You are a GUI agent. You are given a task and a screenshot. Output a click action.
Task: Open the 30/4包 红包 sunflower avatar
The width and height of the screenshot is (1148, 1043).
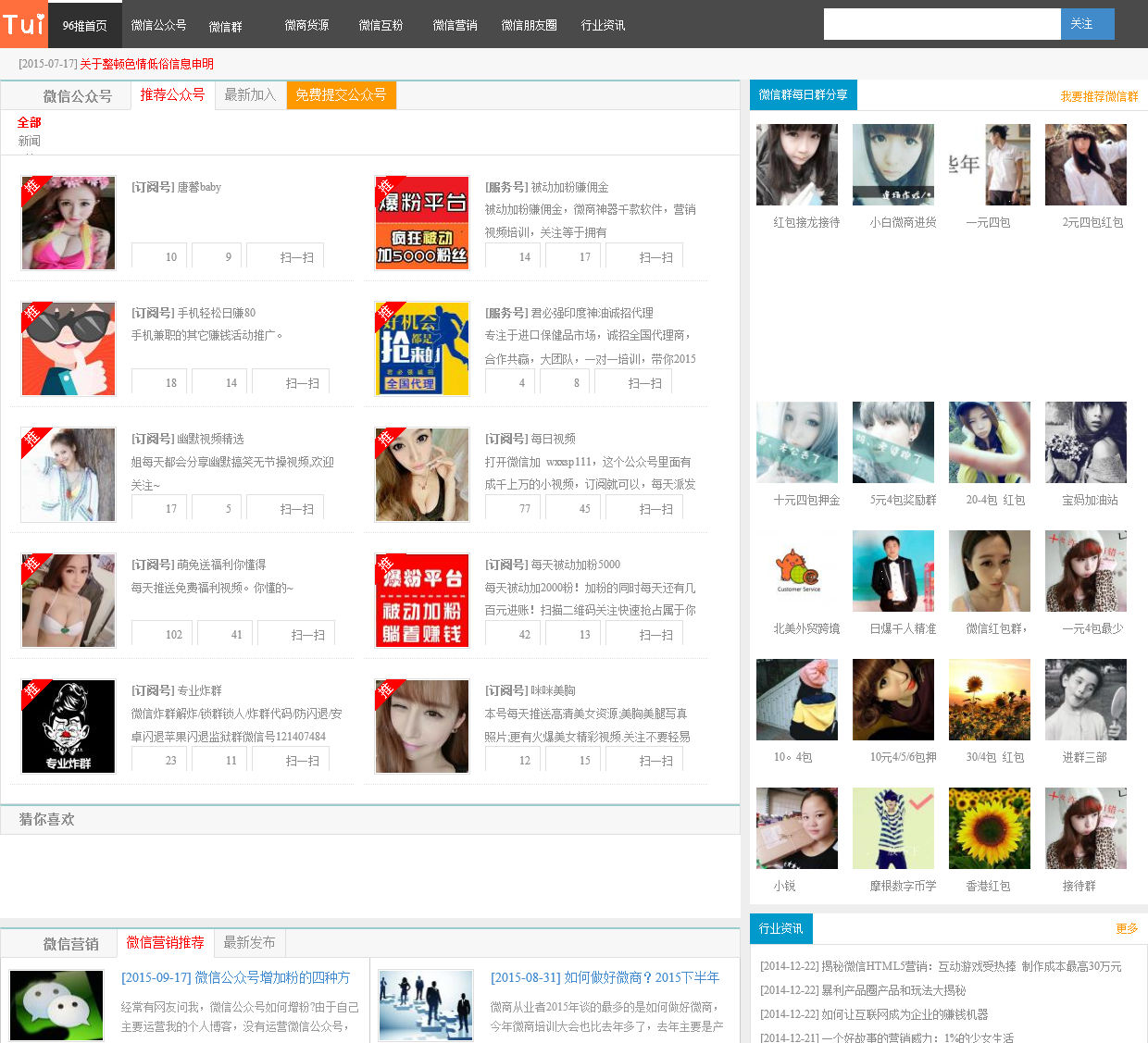pos(990,700)
